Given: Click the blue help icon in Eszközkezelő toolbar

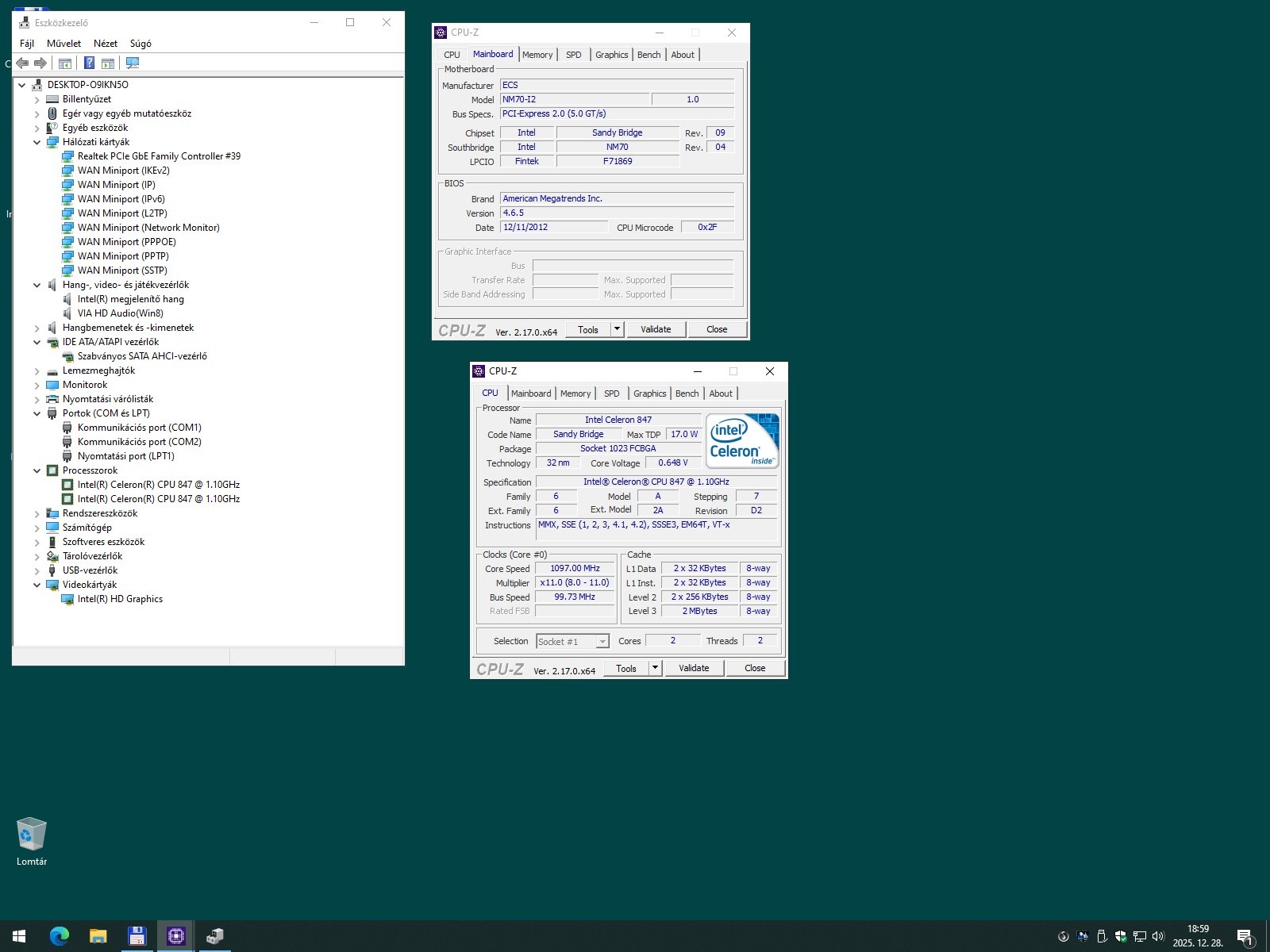Looking at the screenshot, I should 89,63.
